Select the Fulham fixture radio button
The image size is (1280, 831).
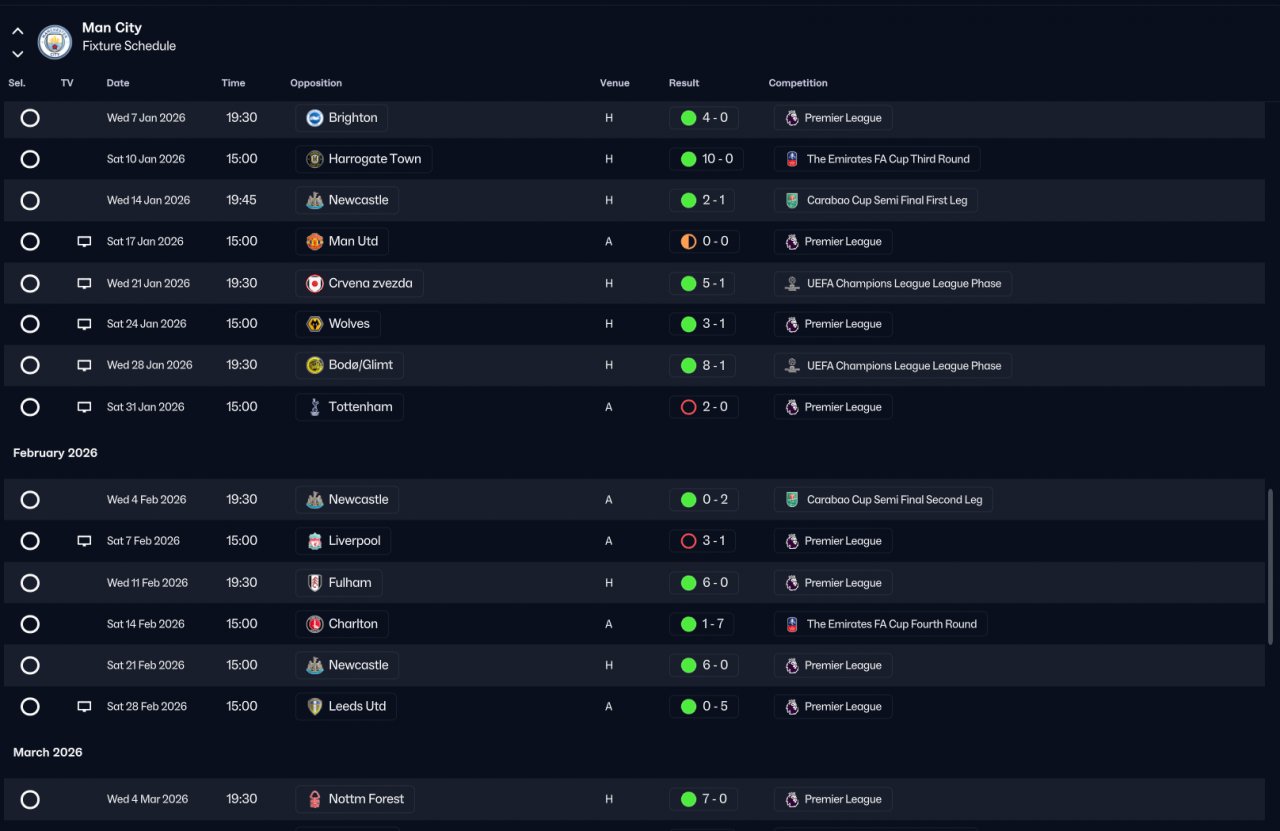[30, 583]
